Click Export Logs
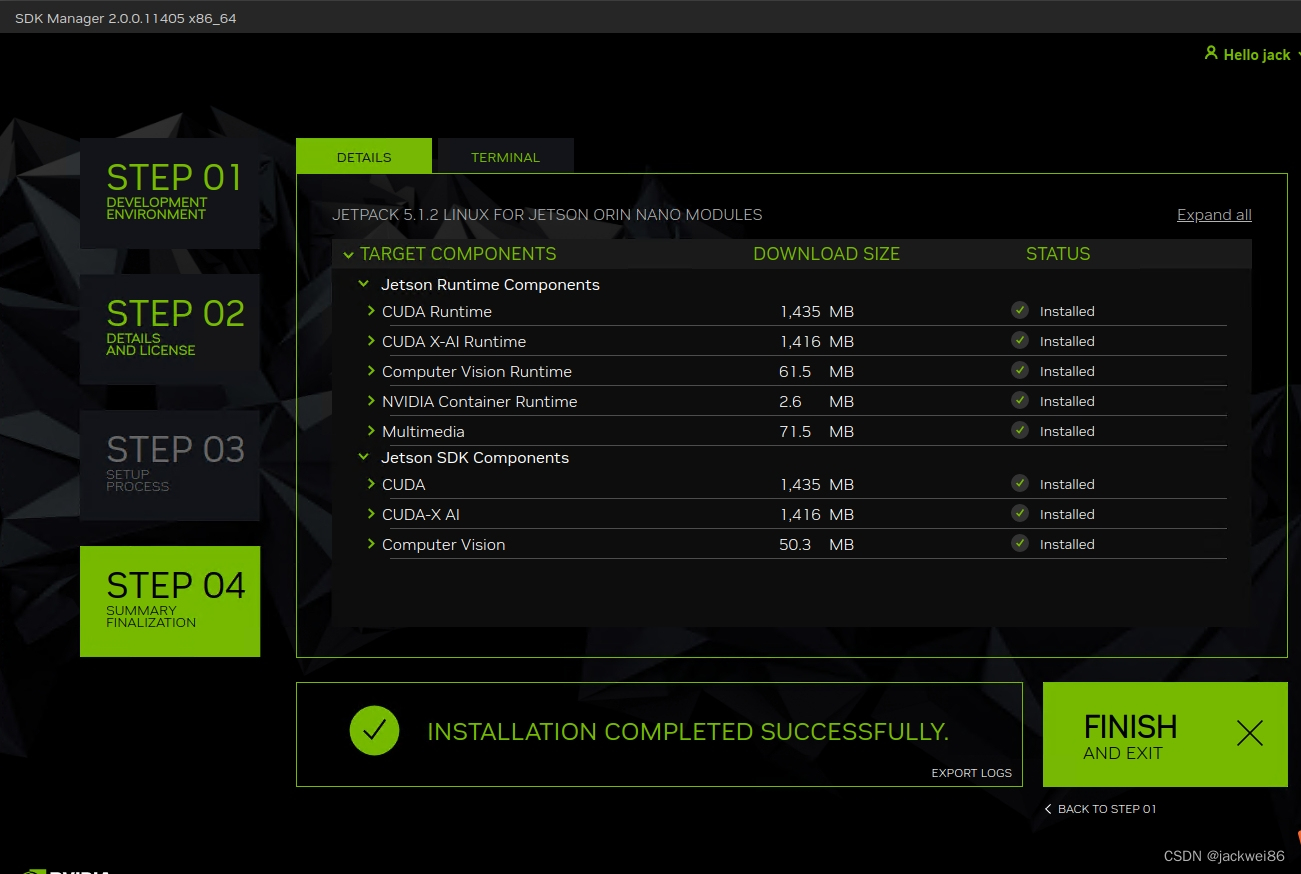 971,773
